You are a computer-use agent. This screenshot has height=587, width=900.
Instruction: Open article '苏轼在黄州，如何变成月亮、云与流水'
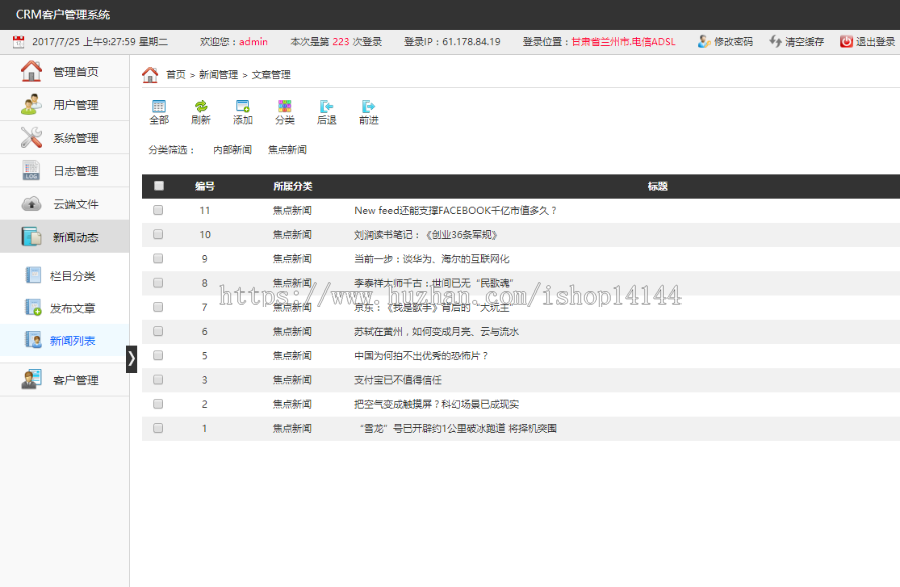tap(436, 332)
